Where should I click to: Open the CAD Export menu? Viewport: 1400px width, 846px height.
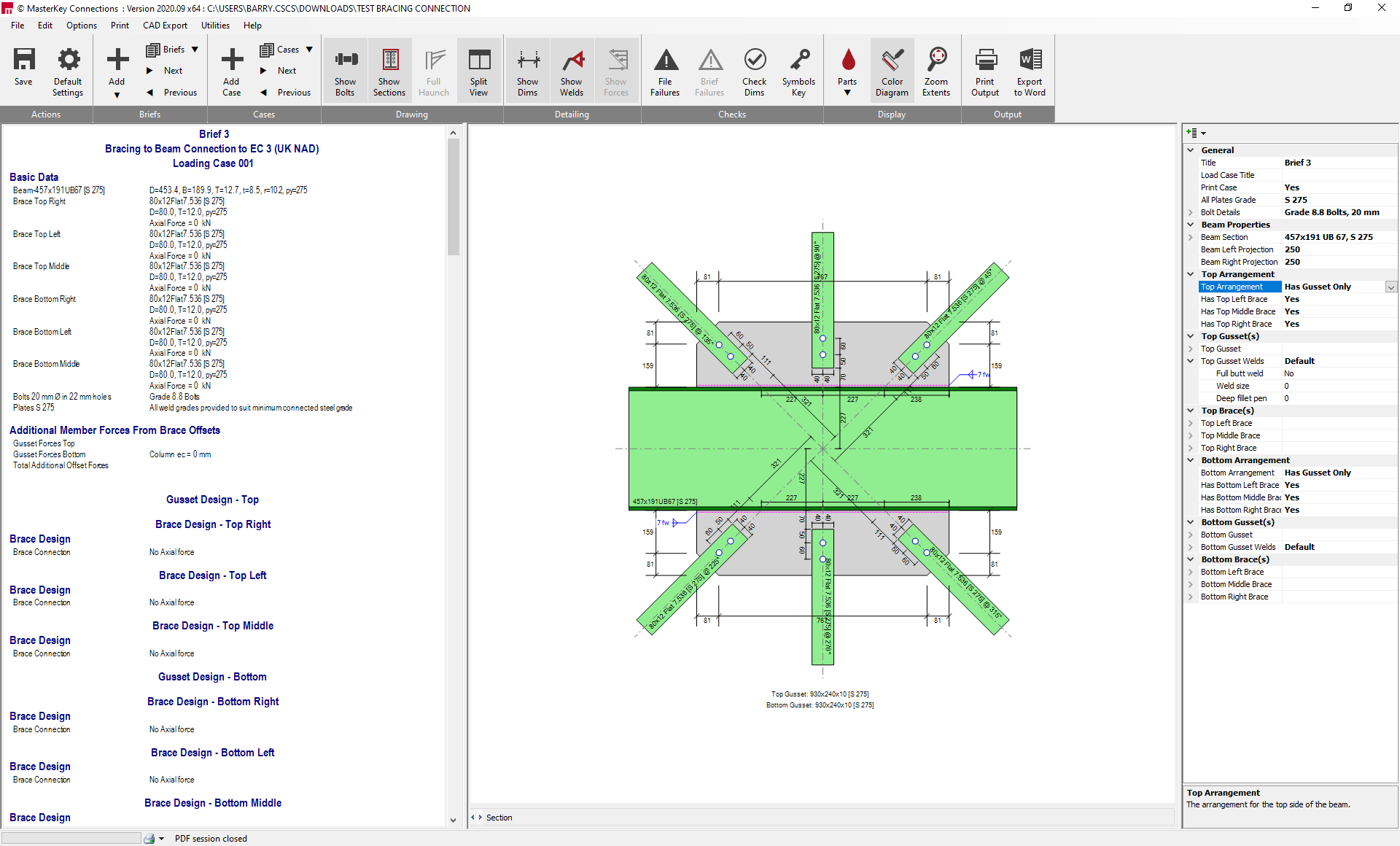click(165, 26)
